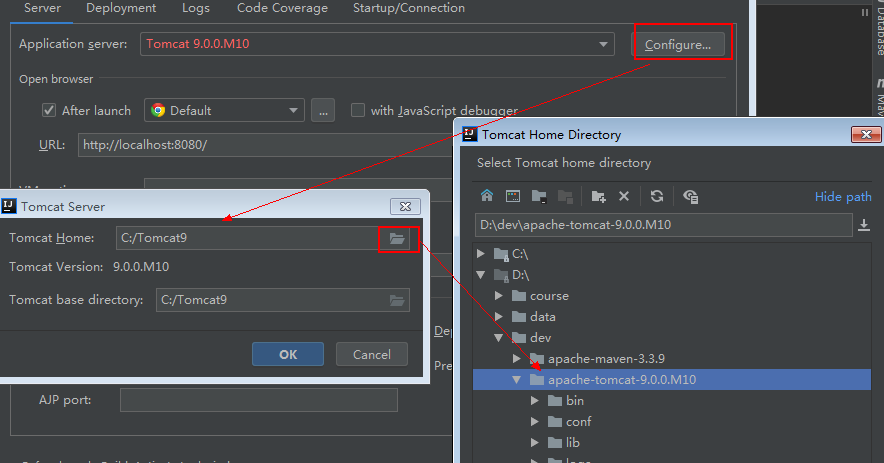Image resolution: width=884 pixels, height=463 pixels.
Task: Open browser options ellipsis button
Action: pos(323,111)
